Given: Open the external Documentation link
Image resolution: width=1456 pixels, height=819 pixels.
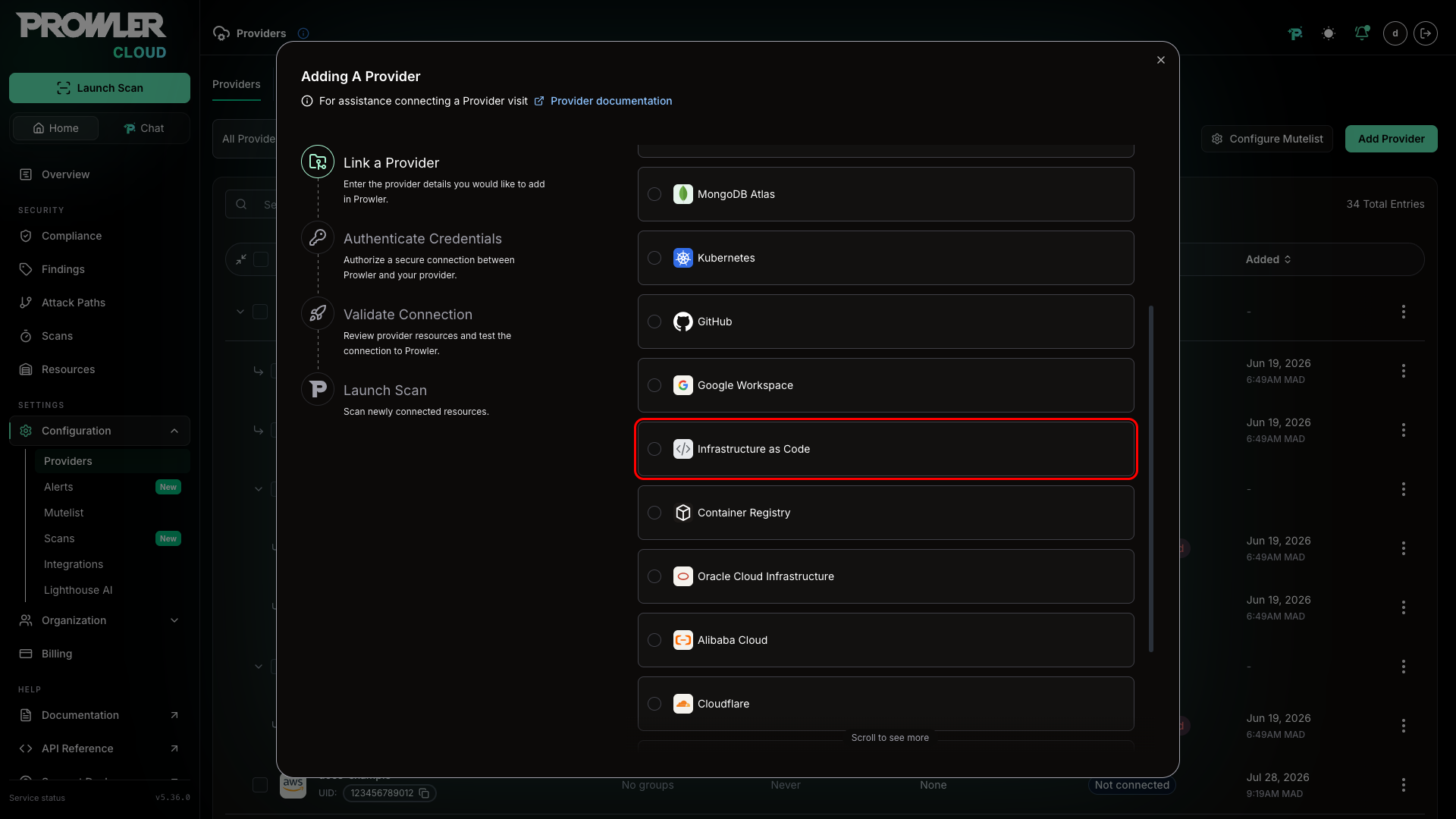Looking at the screenshot, I should (99, 715).
